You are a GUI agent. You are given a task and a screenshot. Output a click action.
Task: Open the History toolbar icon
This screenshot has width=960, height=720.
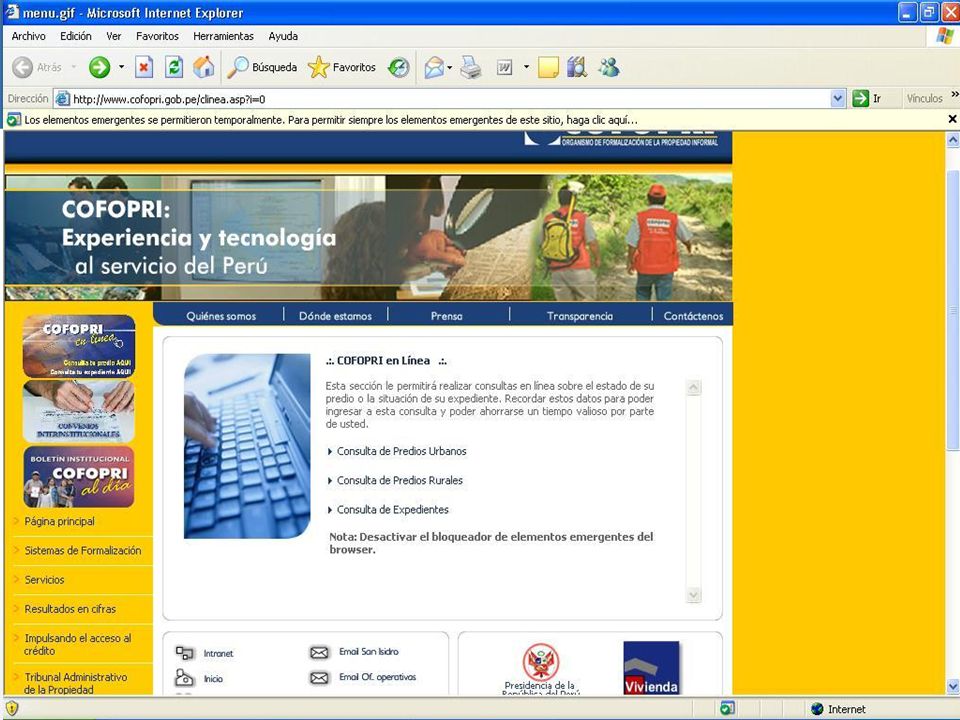pyautogui.click(x=399, y=67)
